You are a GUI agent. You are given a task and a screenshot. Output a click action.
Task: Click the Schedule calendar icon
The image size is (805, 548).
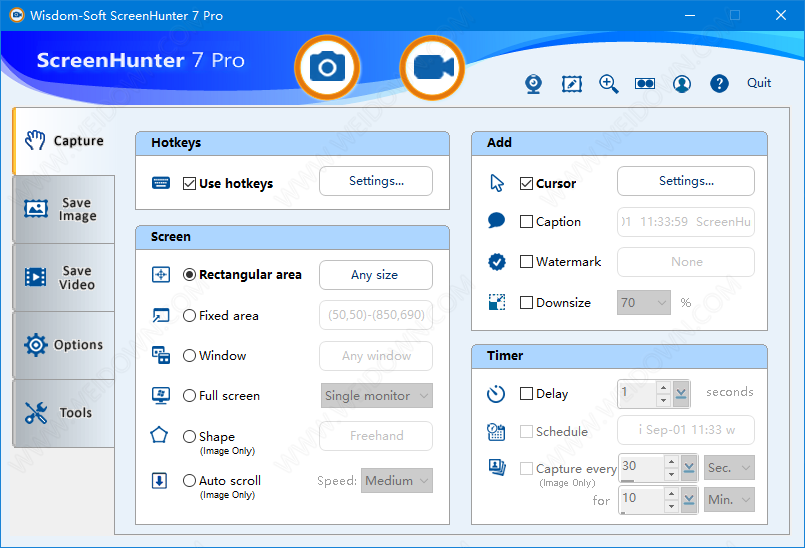tap(496, 432)
